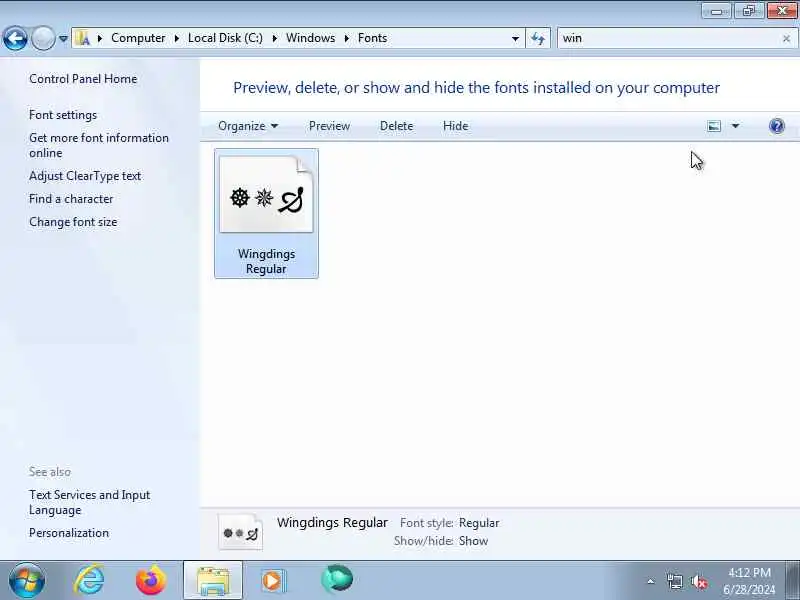Launch Internet Explorer from taskbar
Viewport: 800px width, 600px height.
pyautogui.click(x=89, y=580)
